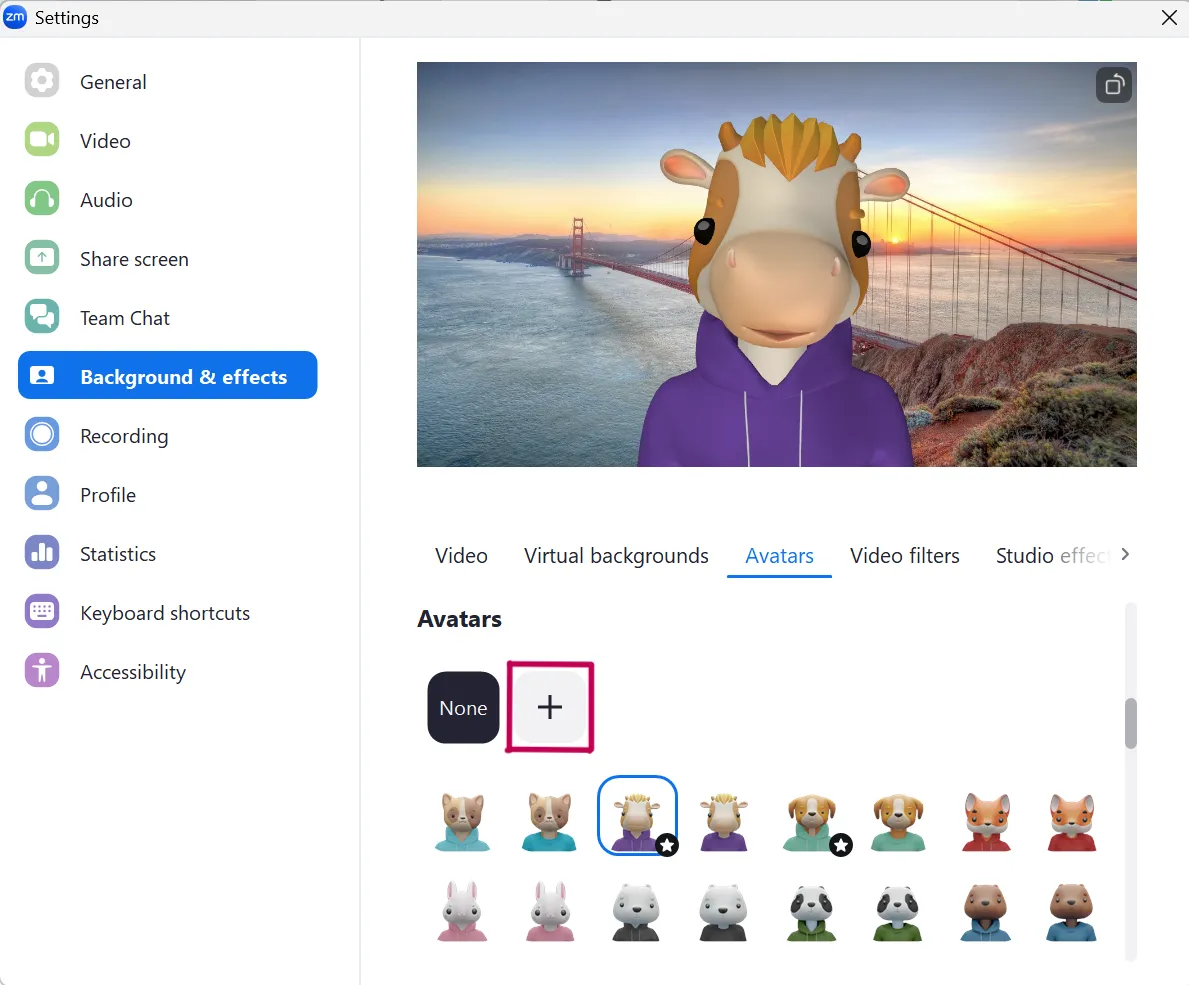Open Profile settings
The image size is (1189, 985).
[x=107, y=495]
